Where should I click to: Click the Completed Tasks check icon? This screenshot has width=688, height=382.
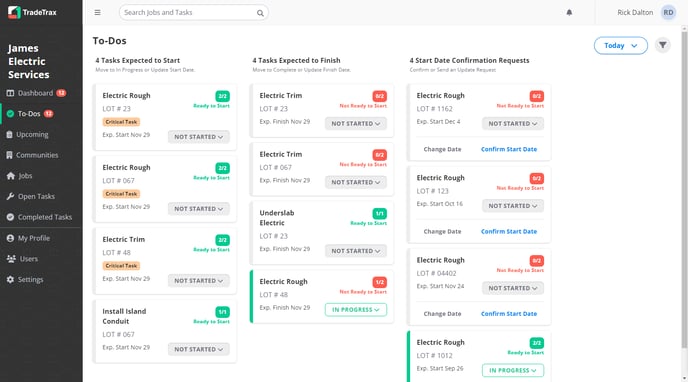11,217
